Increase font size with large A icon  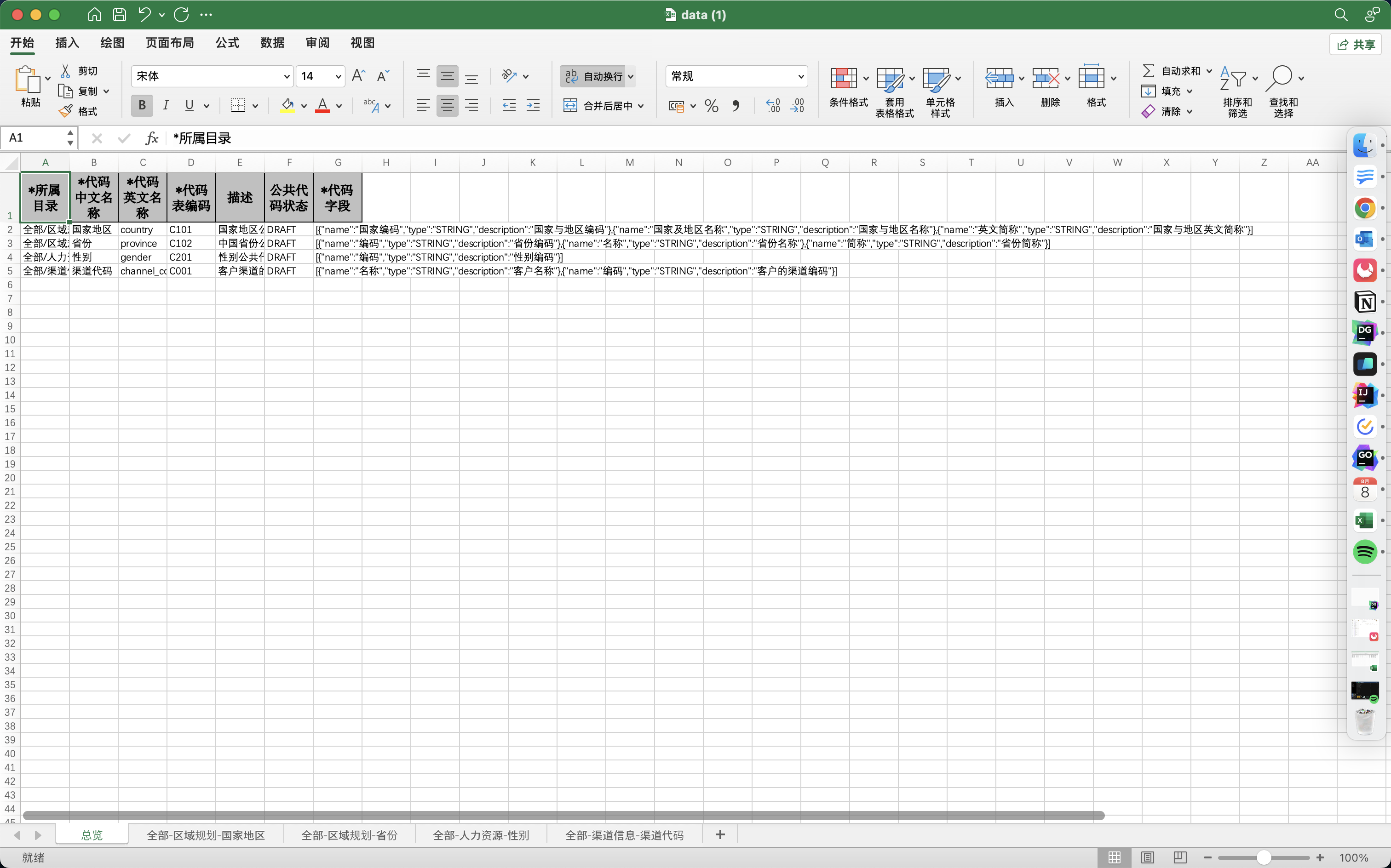tap(358, 76)
